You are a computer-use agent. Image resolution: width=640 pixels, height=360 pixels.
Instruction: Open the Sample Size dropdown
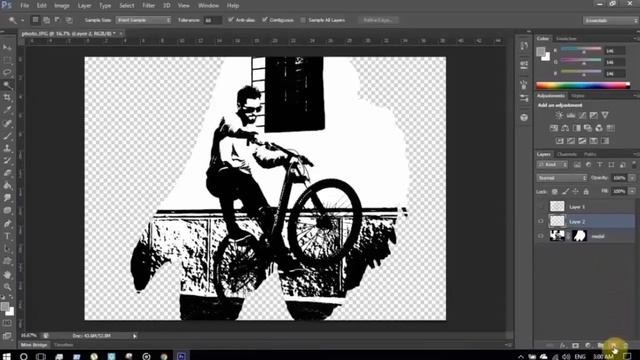(x=143, y=20)
